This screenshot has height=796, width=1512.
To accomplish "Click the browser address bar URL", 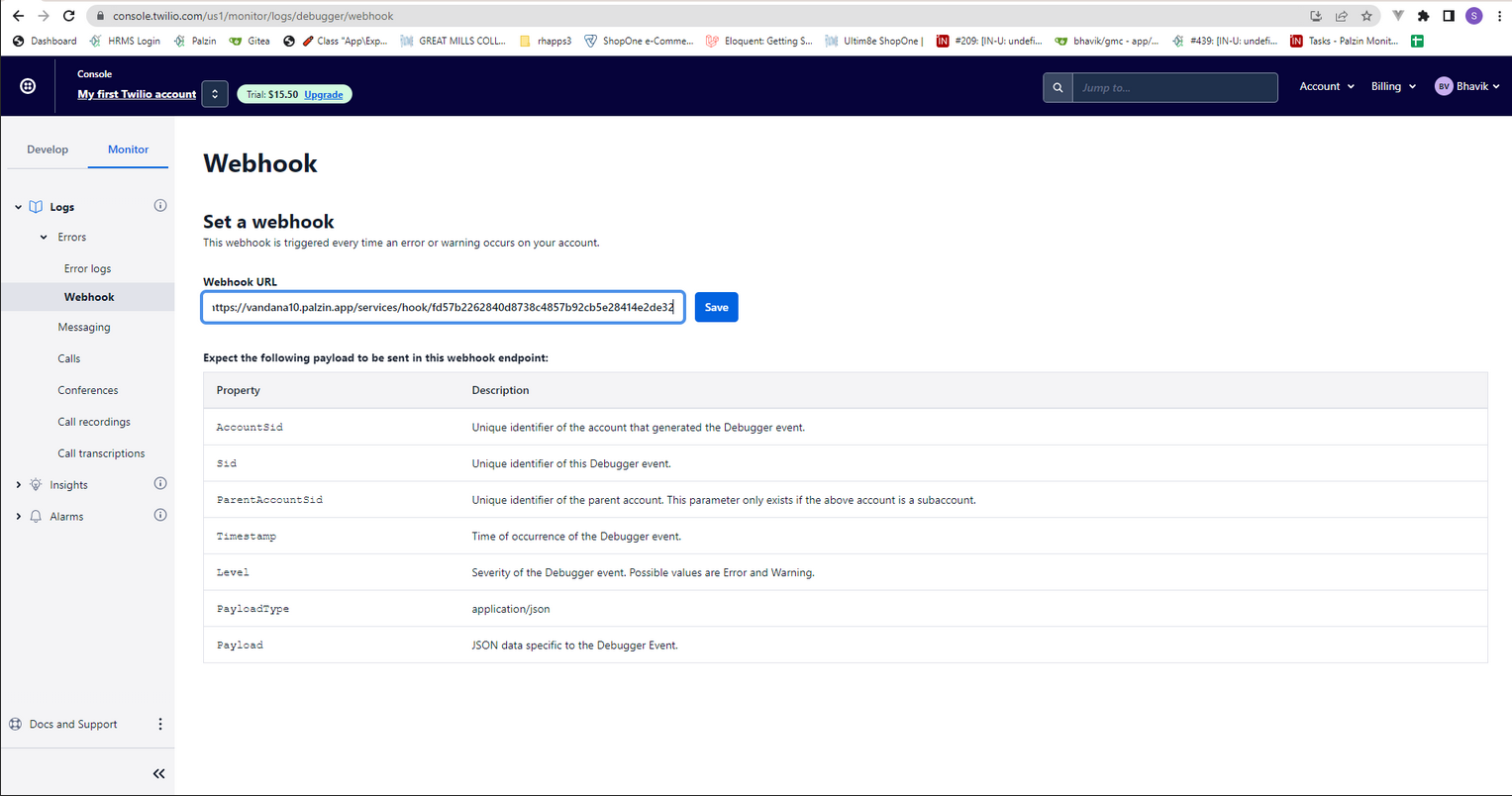I will tap(252, 16).
